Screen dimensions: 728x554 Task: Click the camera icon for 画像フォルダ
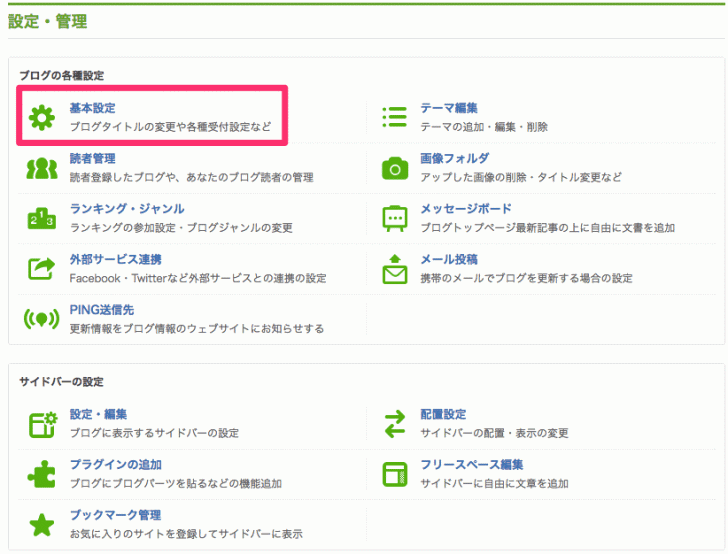click(x=395, y=168)
